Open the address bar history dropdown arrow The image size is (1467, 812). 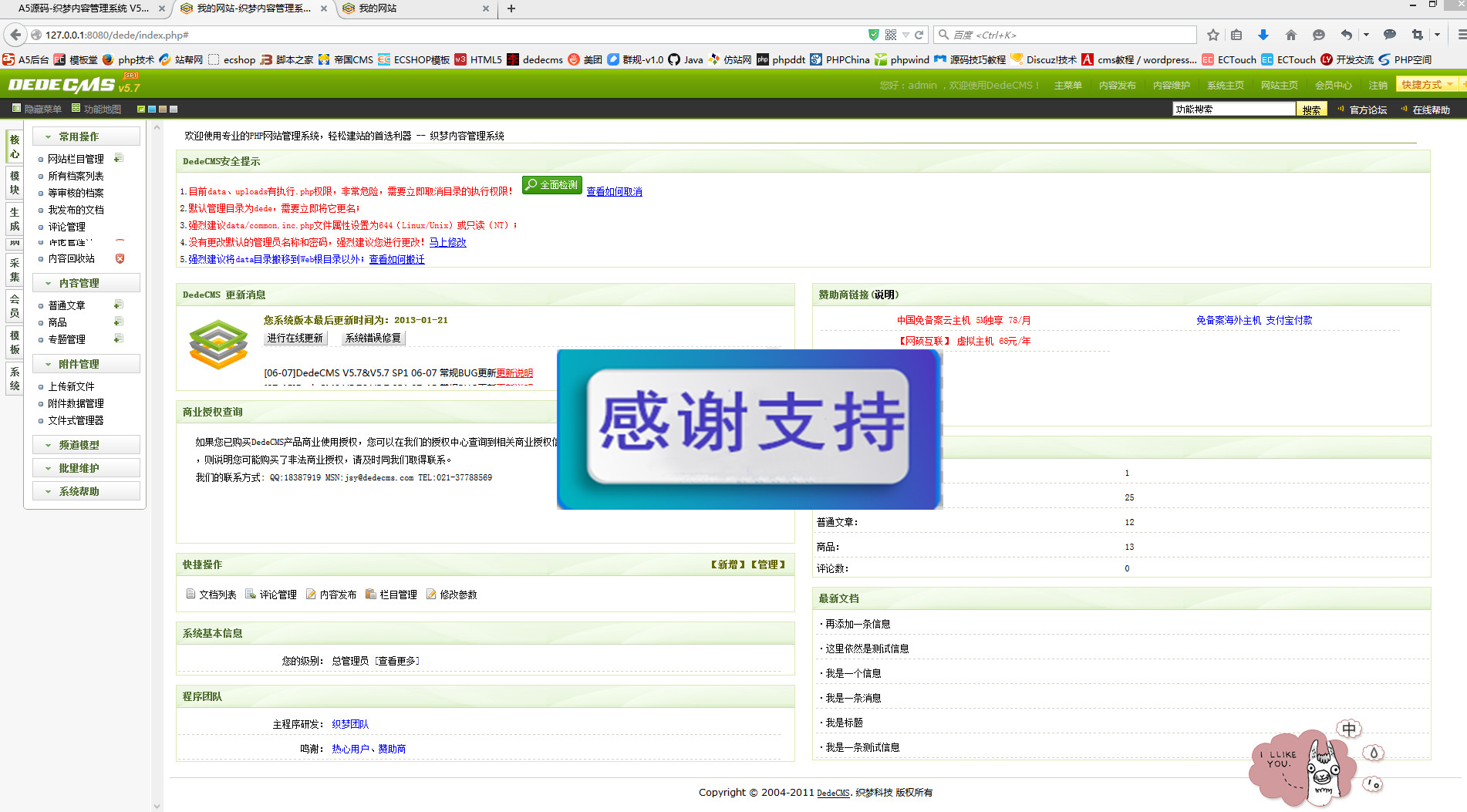pos(905,35)
